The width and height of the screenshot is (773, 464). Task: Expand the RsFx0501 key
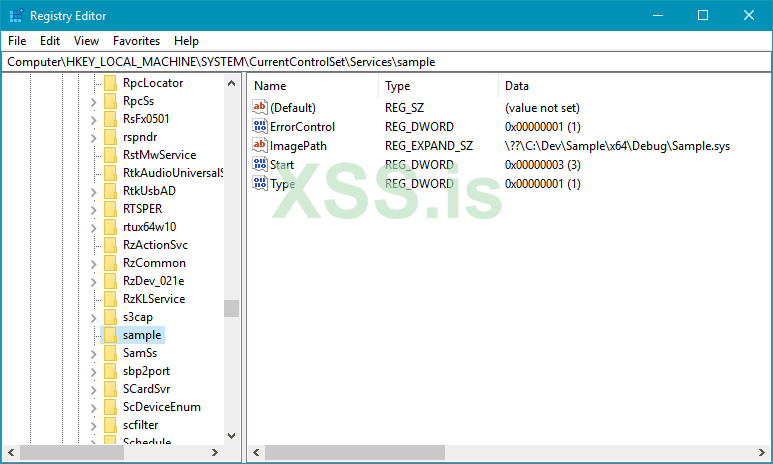coord(94,120)
